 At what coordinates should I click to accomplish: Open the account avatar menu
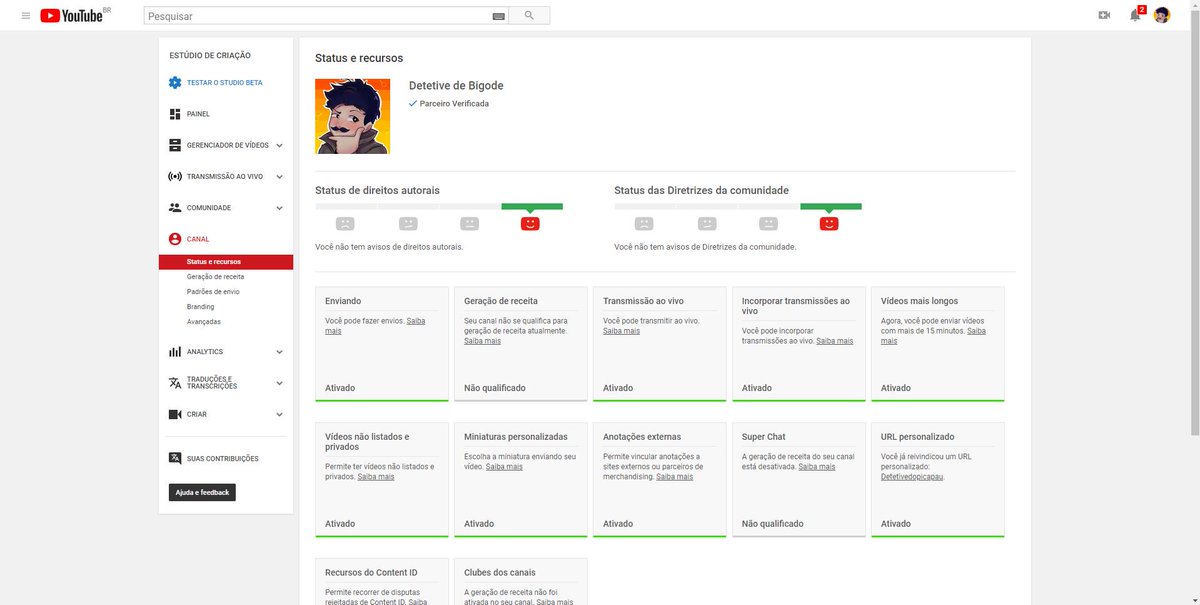tap(1162, 15)
